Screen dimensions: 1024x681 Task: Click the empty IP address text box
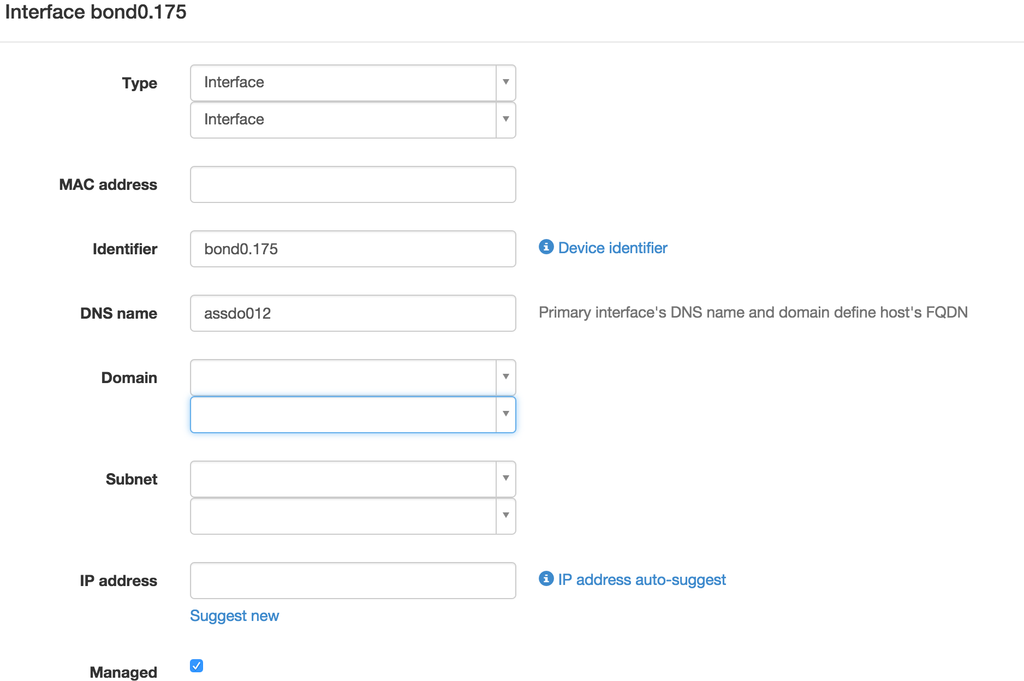[353, 580]
